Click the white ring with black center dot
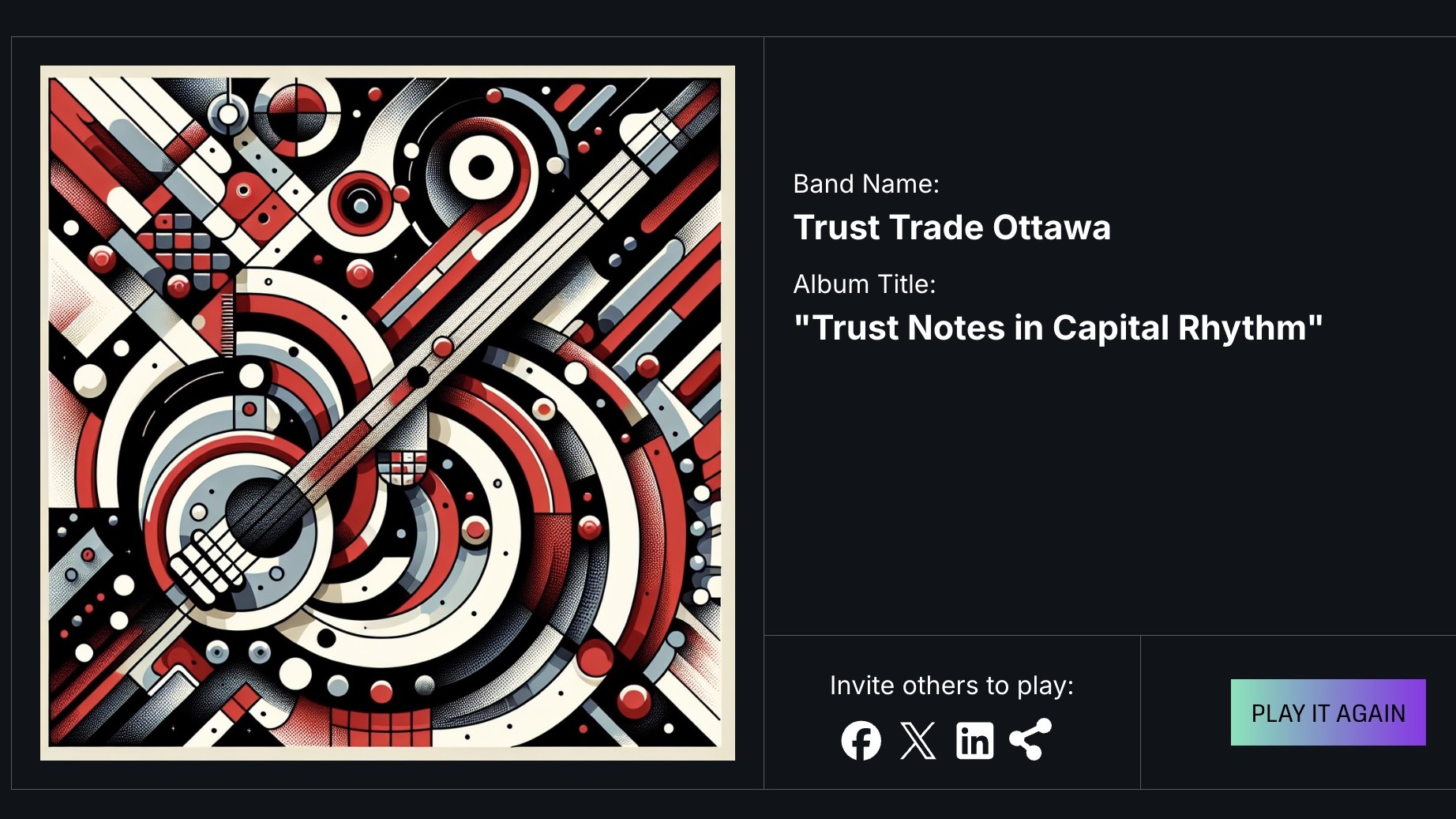Image resolution: width=1456 pixels, height=819 pixels. [481, 167]
